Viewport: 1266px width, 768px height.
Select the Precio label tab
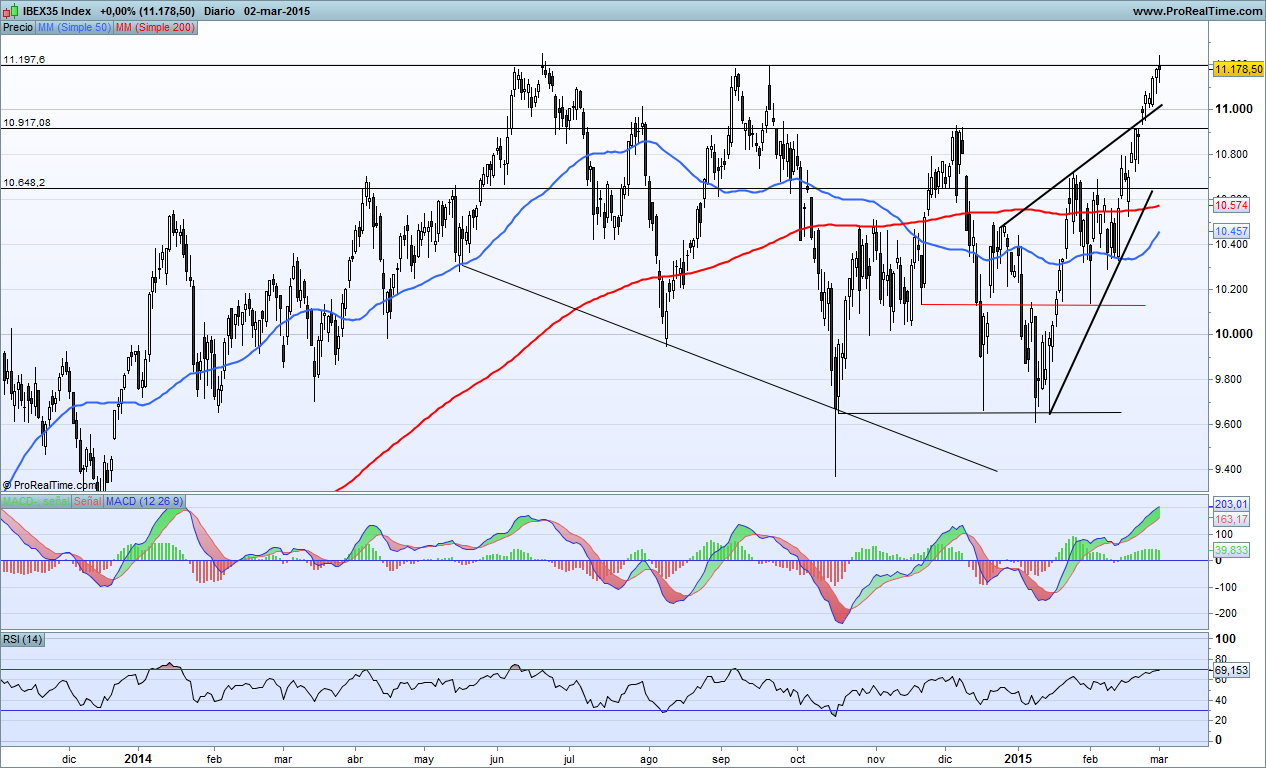(17, 28)
